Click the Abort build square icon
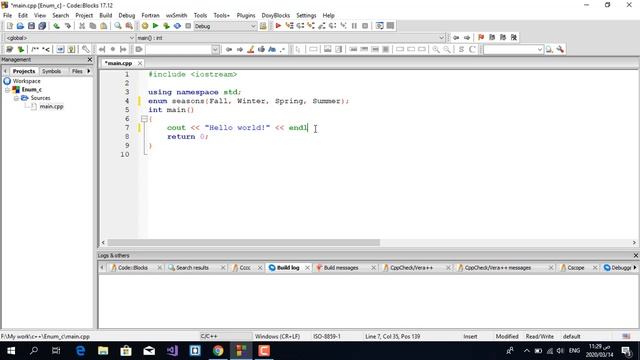 click(x=188, y=26)
